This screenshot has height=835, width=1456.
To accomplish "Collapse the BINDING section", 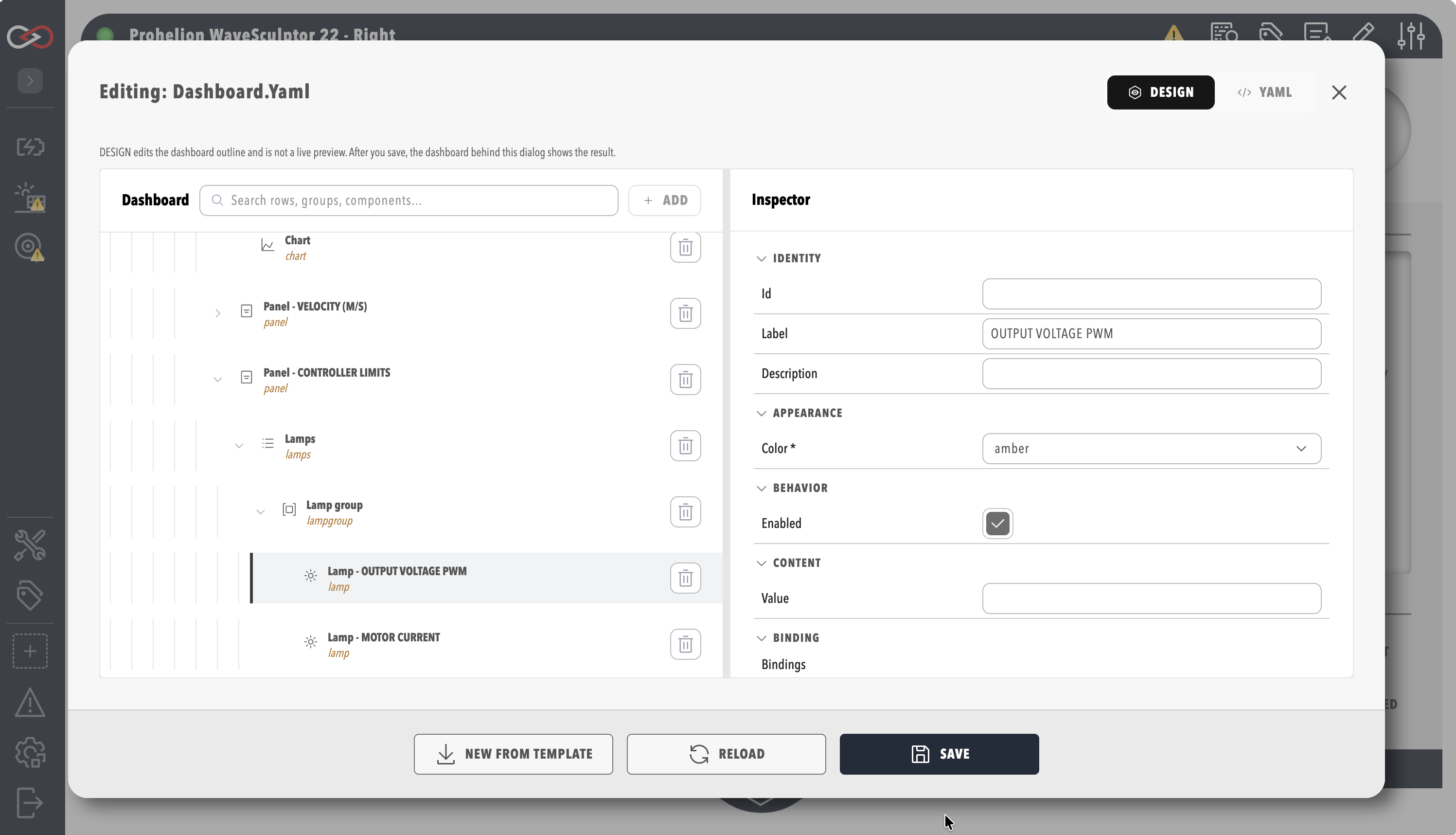I will 761,638.
